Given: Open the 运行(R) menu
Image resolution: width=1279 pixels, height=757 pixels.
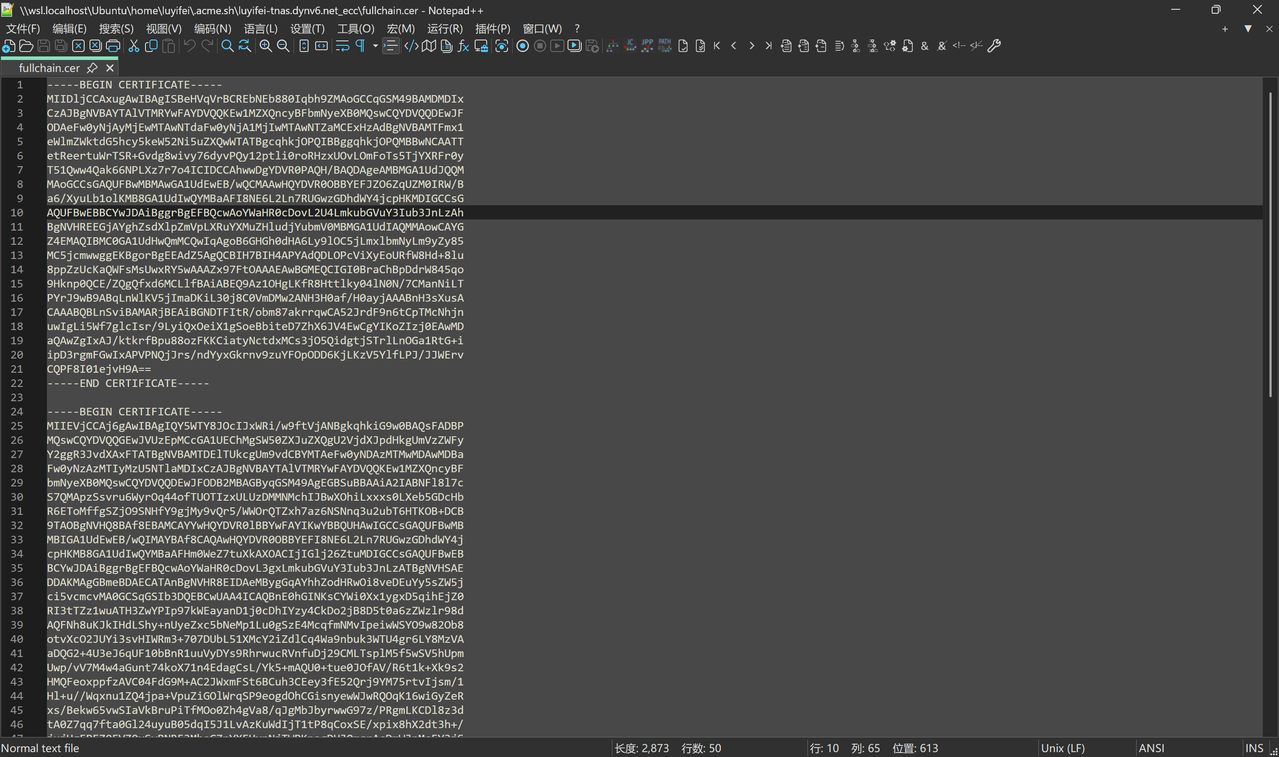Looking at the screenshot, I should 444,29.
